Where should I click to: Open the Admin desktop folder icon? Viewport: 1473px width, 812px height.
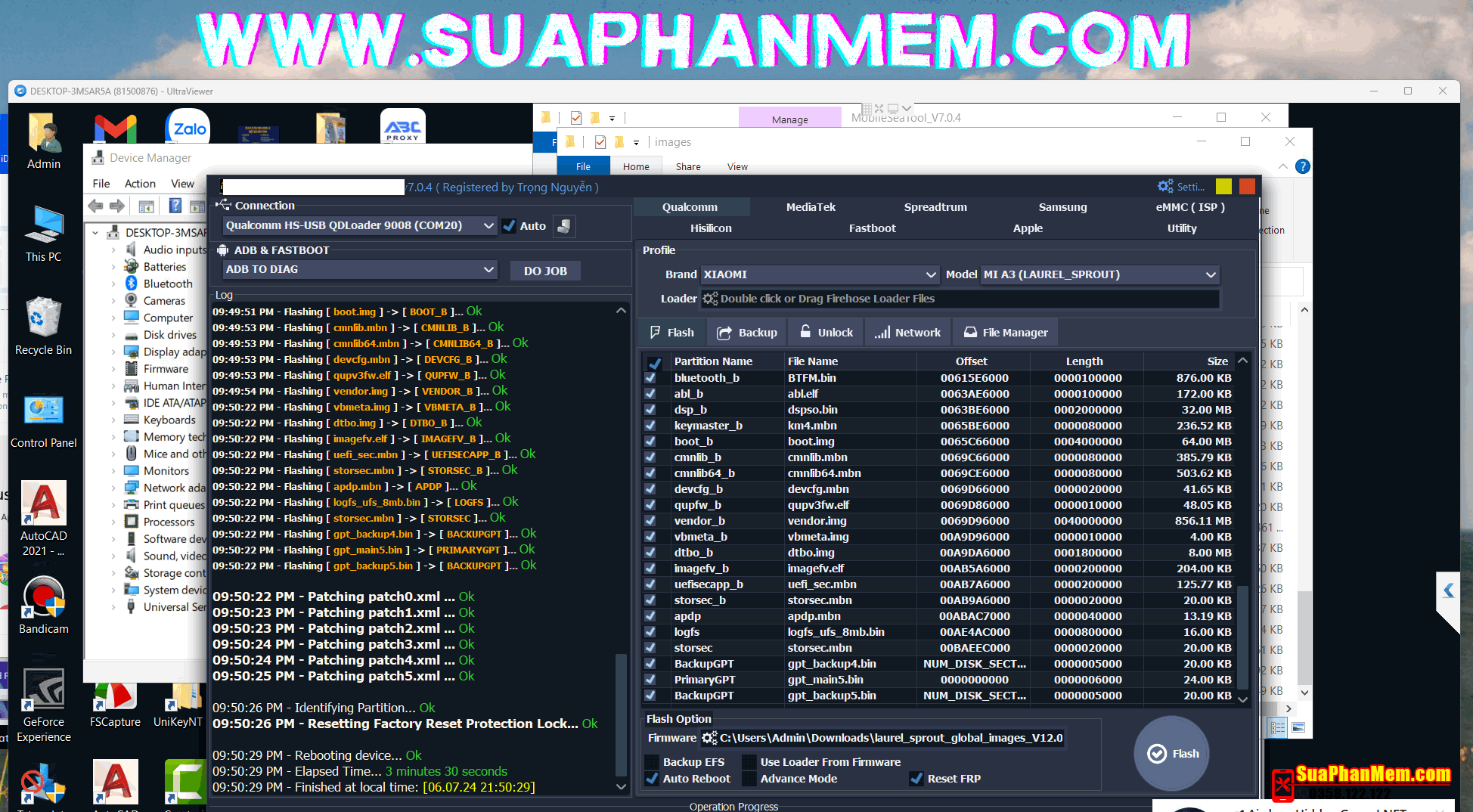pos(44,141)
